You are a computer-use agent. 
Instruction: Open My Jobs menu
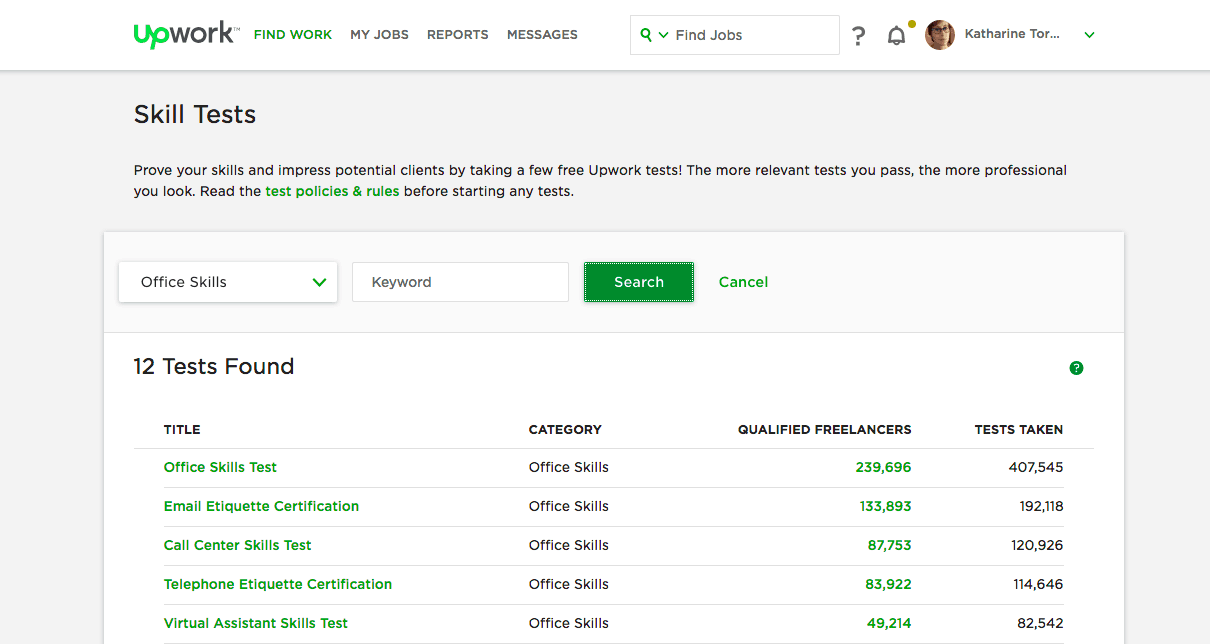coord(379,34)
